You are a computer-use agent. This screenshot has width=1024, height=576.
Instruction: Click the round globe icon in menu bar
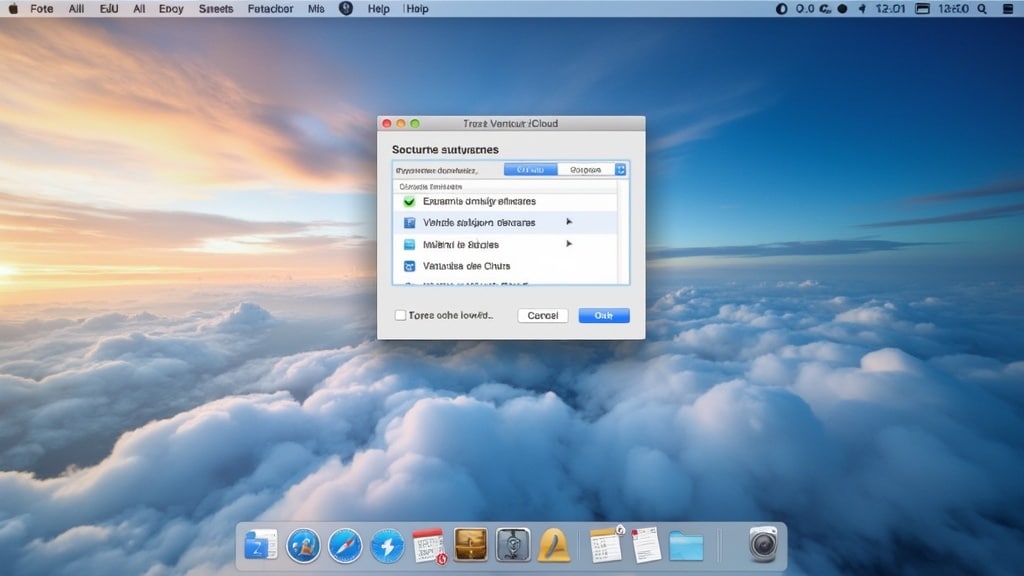(x=346, y=8)
